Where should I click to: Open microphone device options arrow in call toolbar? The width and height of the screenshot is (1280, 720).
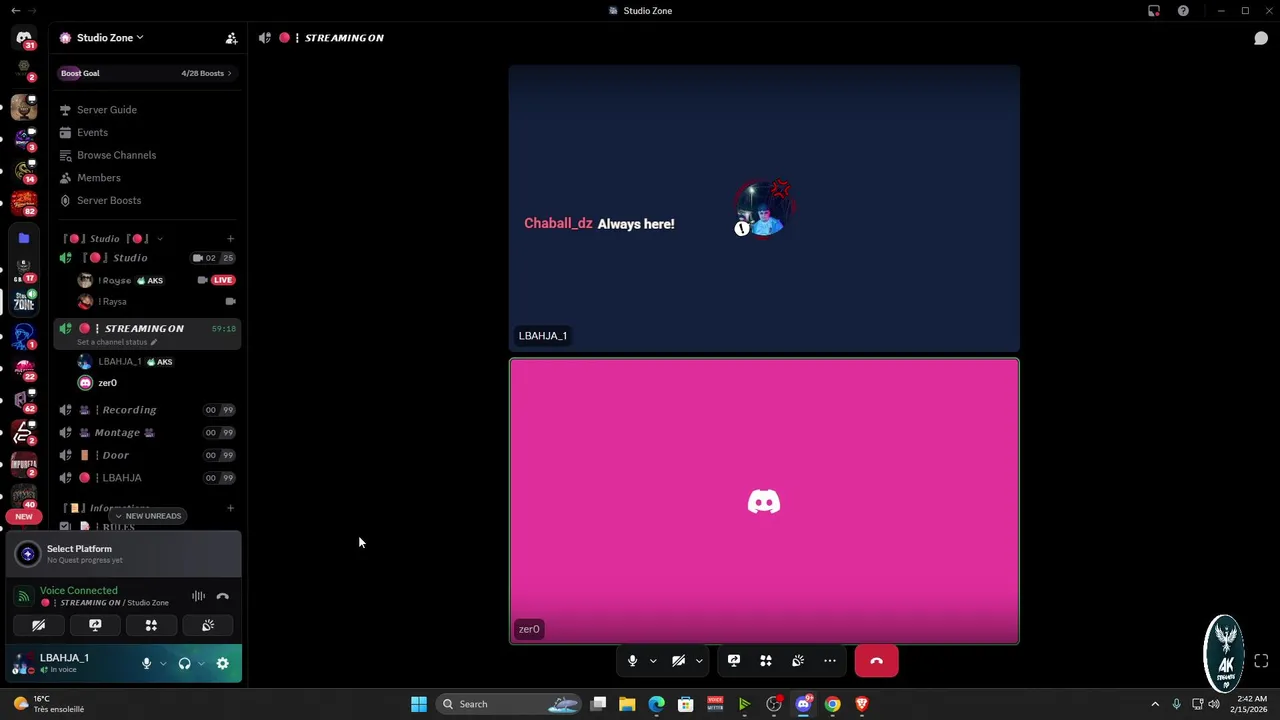(653, 661)
